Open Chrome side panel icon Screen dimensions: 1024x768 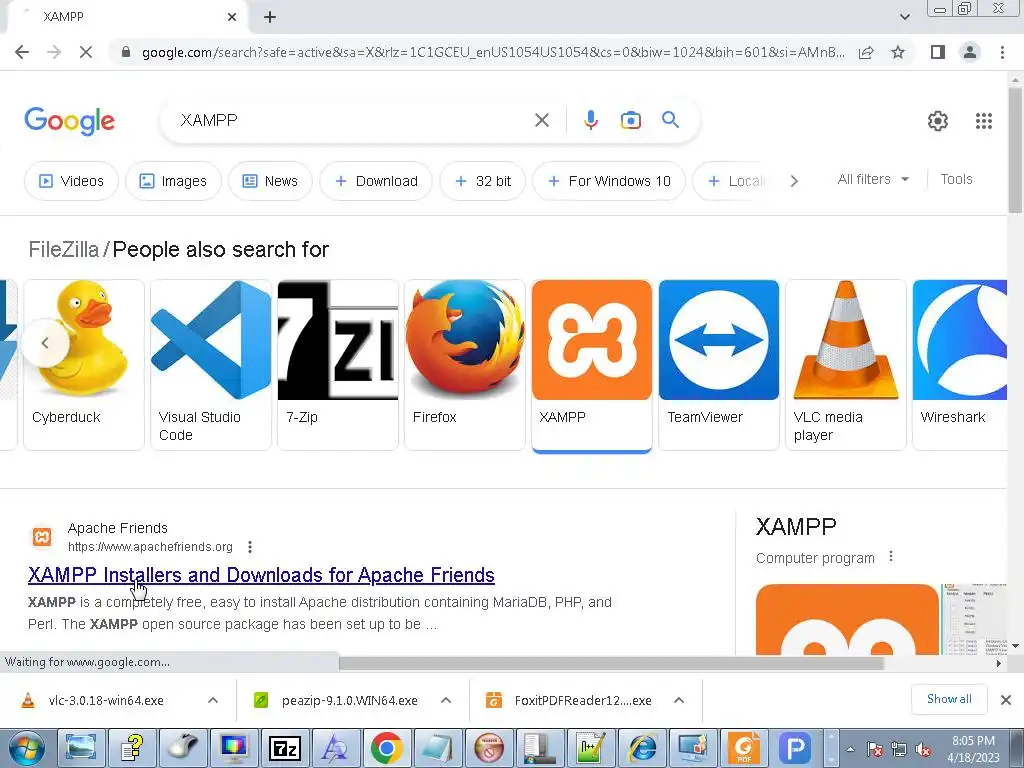938,52
